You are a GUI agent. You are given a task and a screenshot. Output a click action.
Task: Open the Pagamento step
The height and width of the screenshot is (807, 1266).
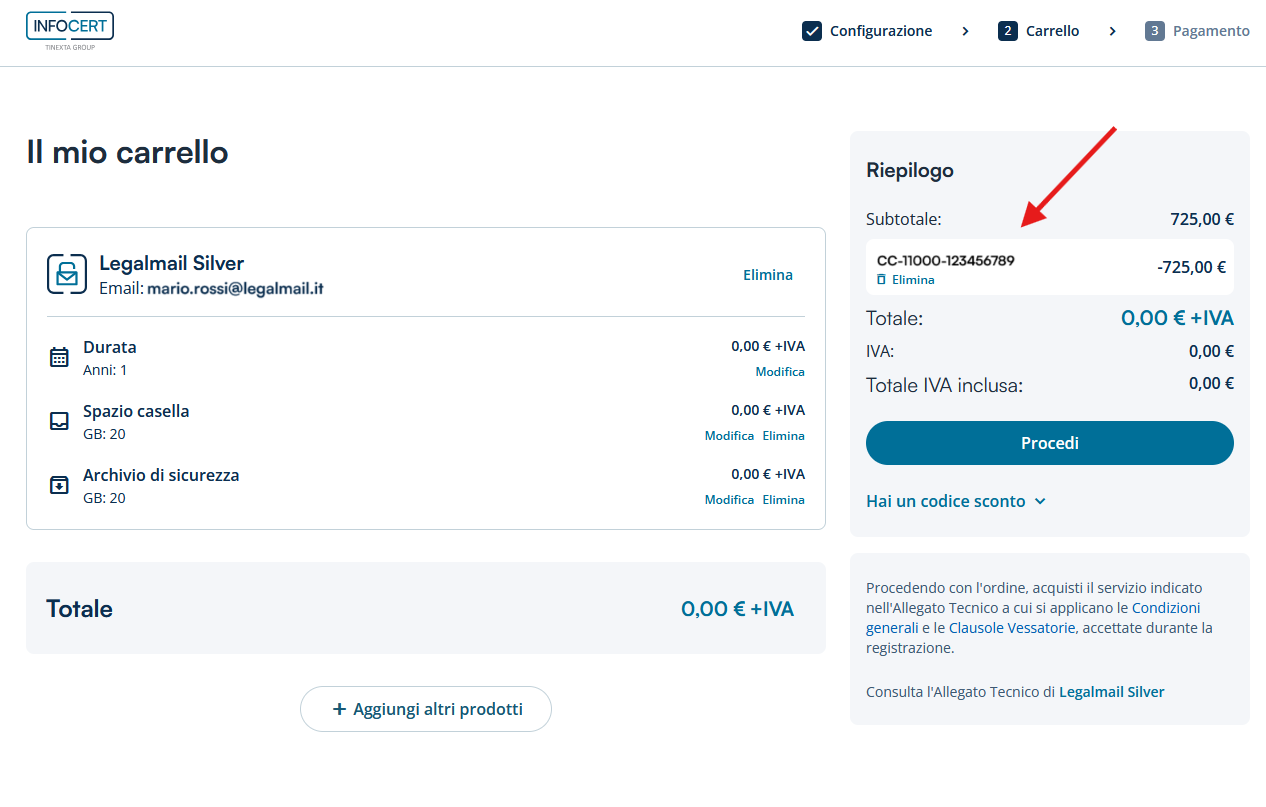click(x=1210, y=31)
